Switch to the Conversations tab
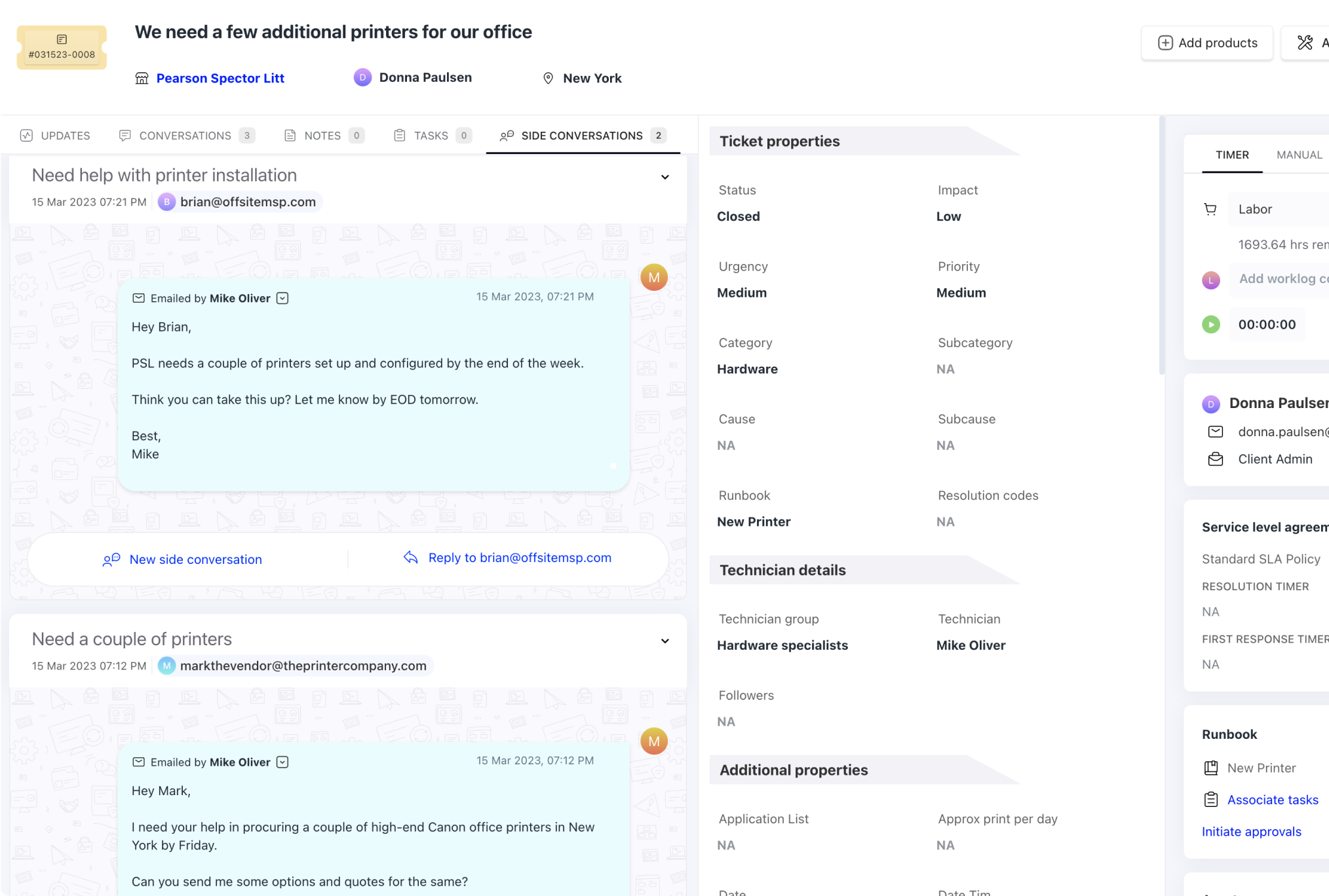 coord(185,135)
